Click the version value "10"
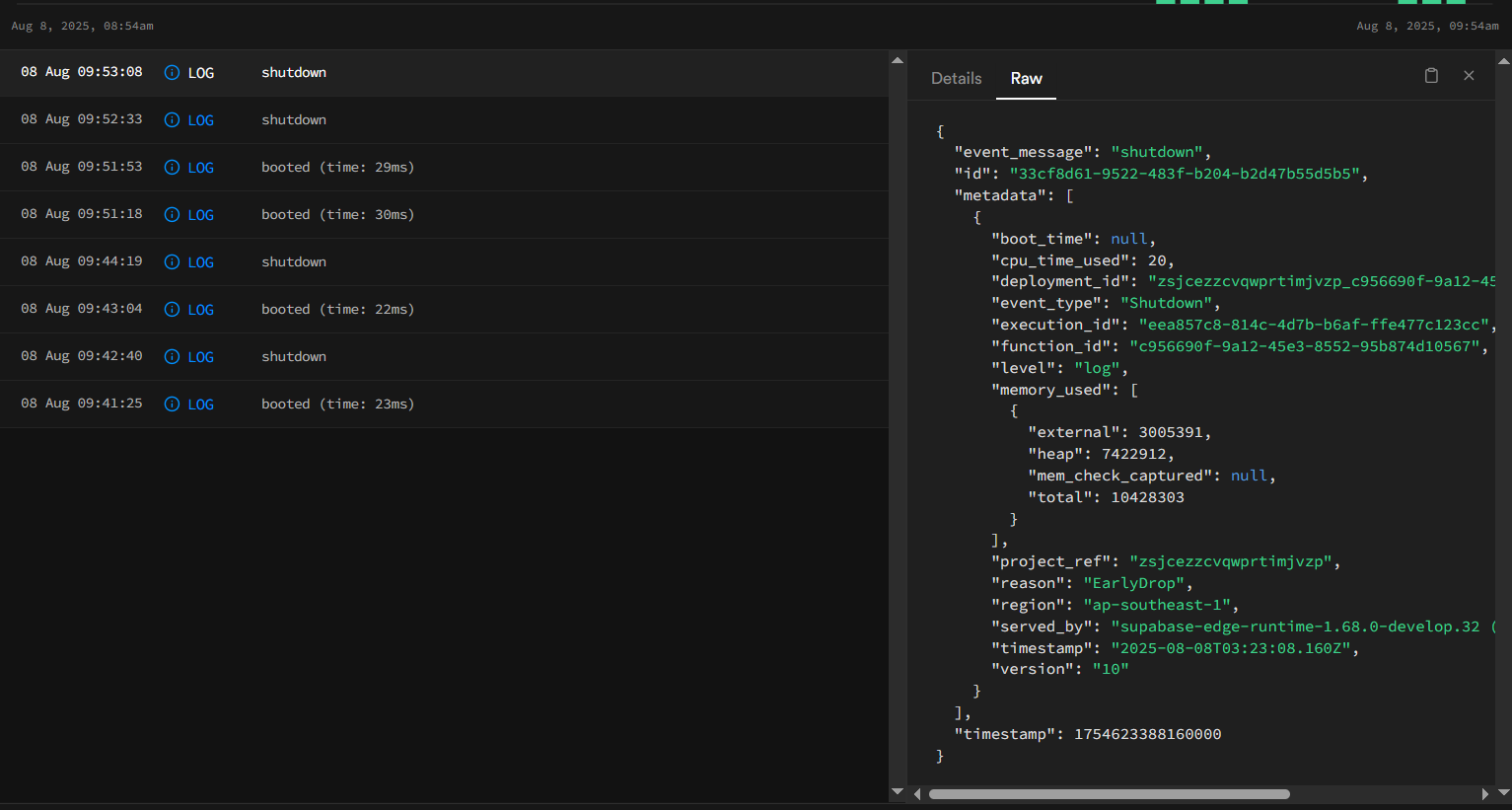This screenshot has height=810, width=1512. 1111,669
